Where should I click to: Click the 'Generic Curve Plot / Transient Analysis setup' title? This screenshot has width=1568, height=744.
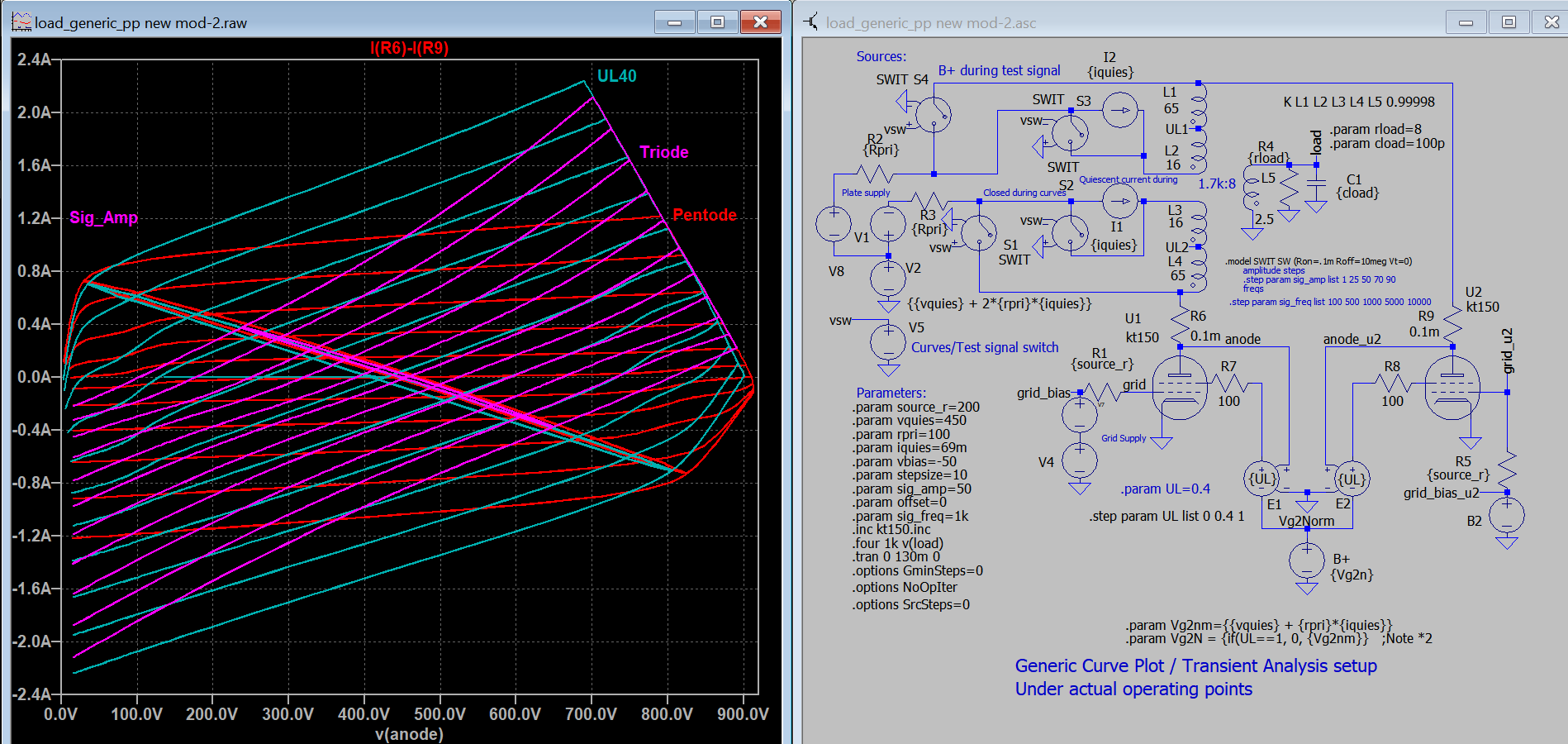point(1196,666)
